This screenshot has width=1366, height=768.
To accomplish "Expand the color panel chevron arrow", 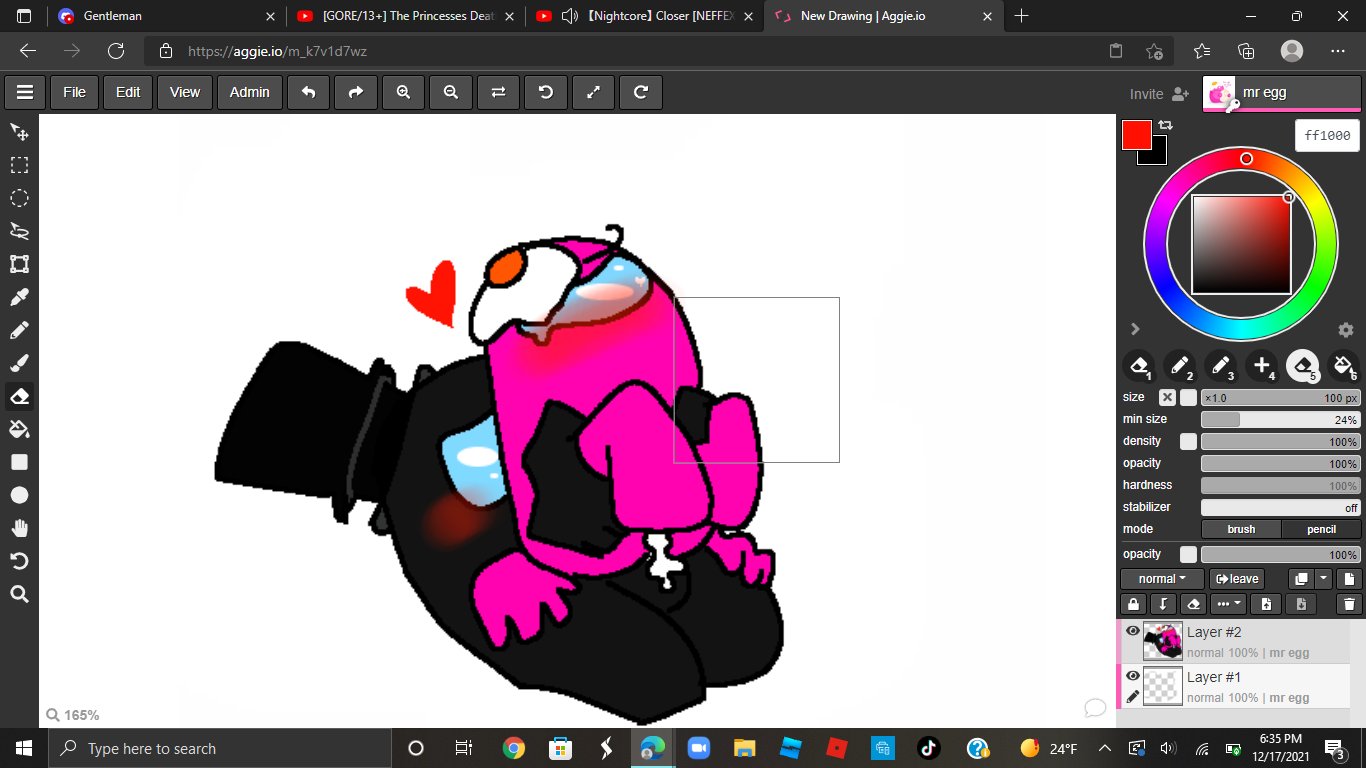I will [1135, 329].
